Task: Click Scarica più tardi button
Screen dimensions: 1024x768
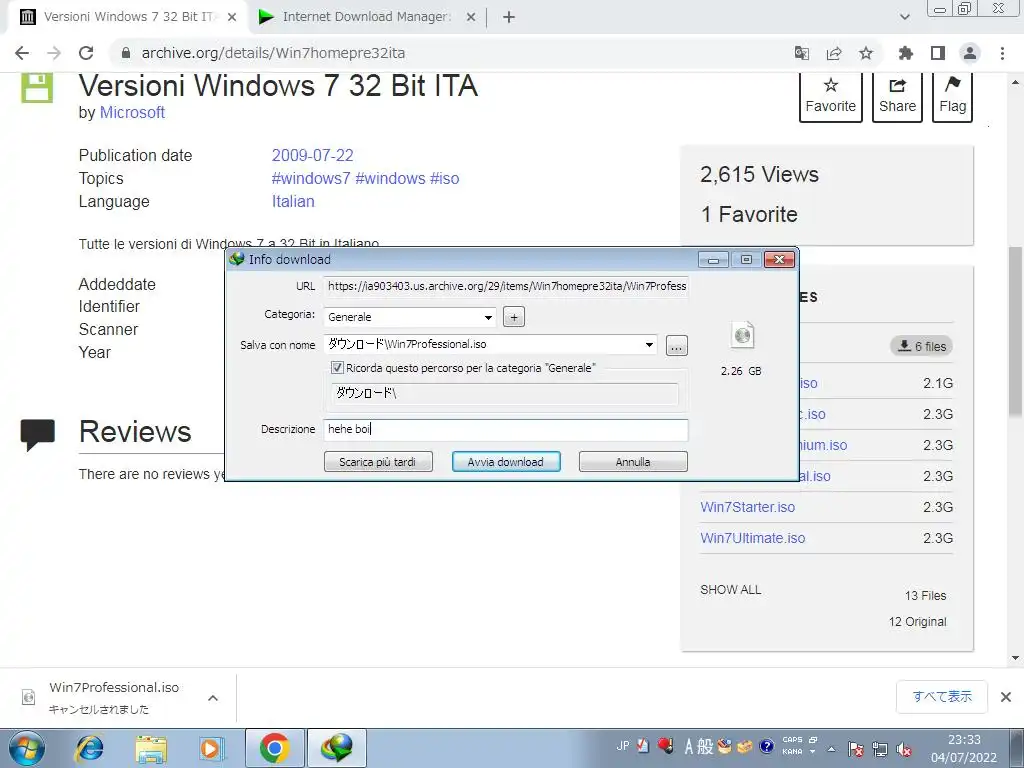Action: 378,462
